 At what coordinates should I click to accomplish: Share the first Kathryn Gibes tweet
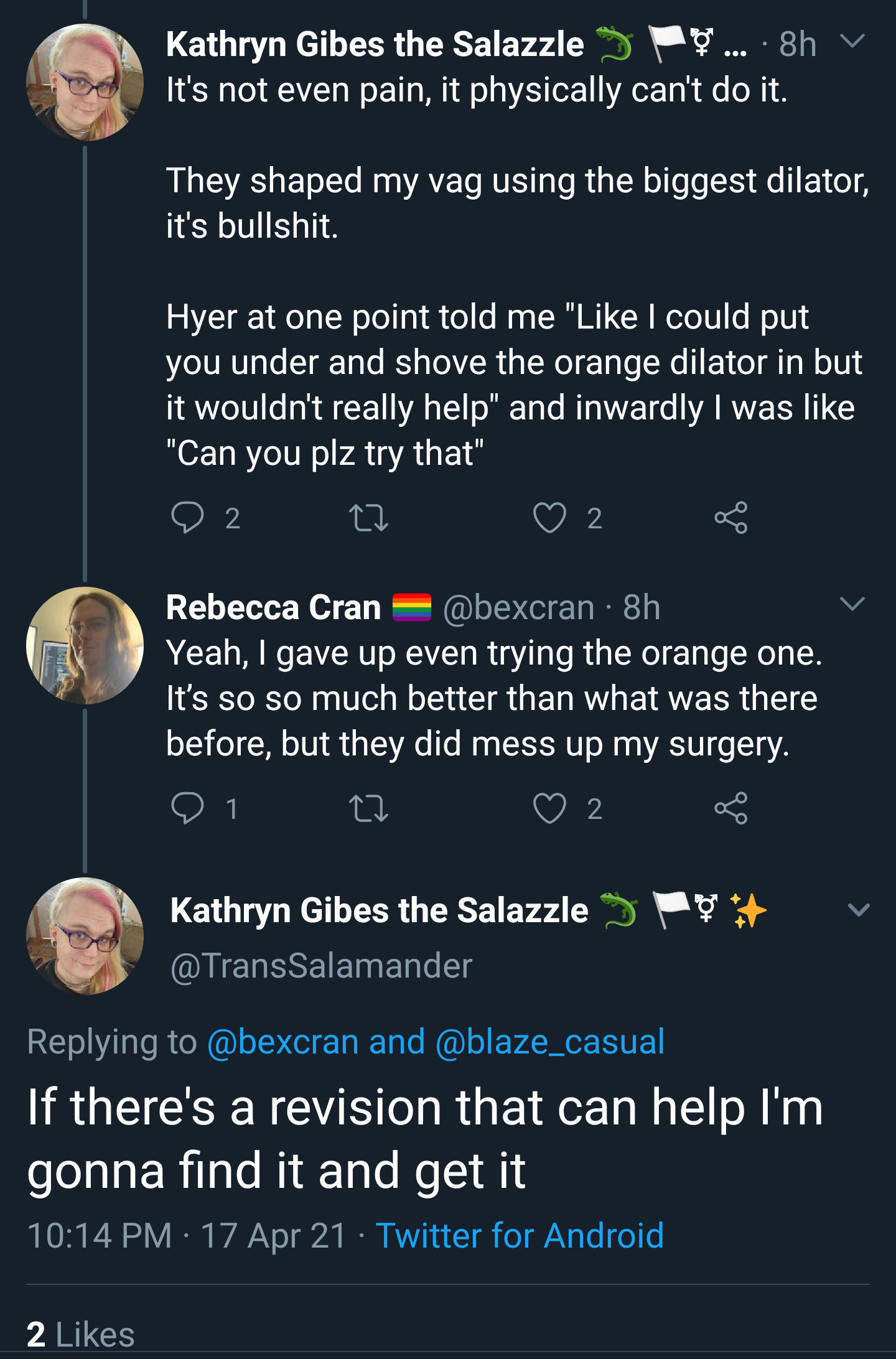[731, 518]
